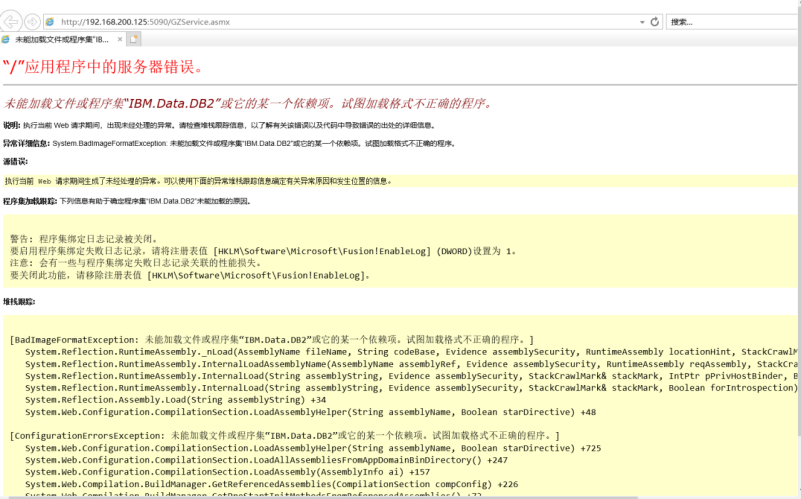Click the InternalLoadAssemblyName stack line

(x=411, y=364)
